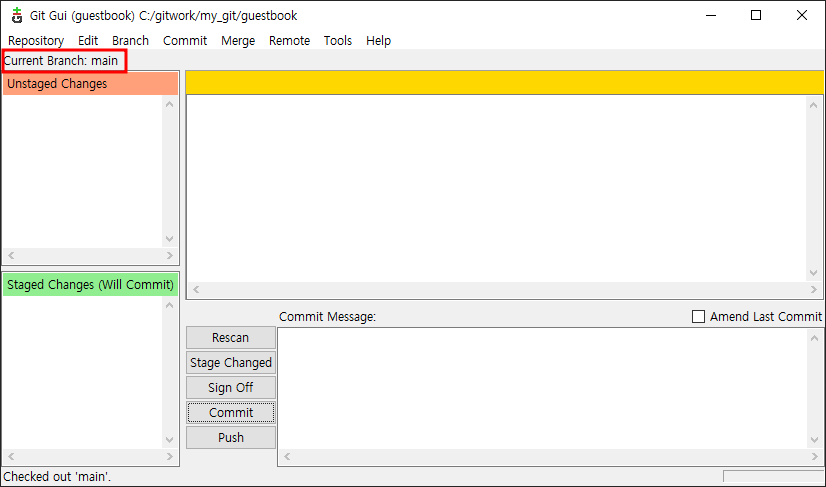826x487 pixels.
Task: Click the Push button
Action: pyautogui.click(x=231, y=437)
